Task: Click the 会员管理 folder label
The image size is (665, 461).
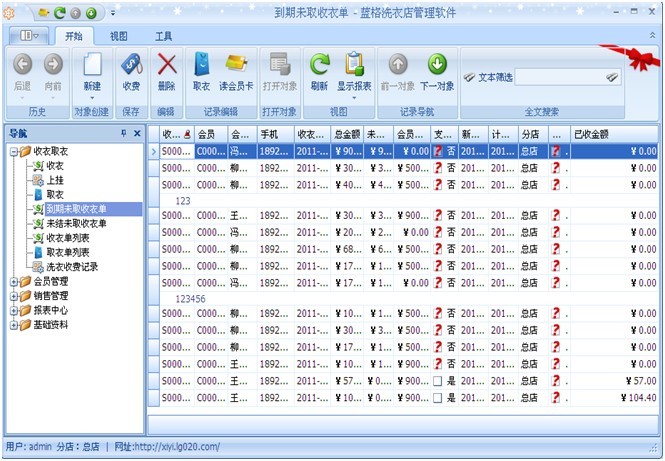Action: click(51, 282)
